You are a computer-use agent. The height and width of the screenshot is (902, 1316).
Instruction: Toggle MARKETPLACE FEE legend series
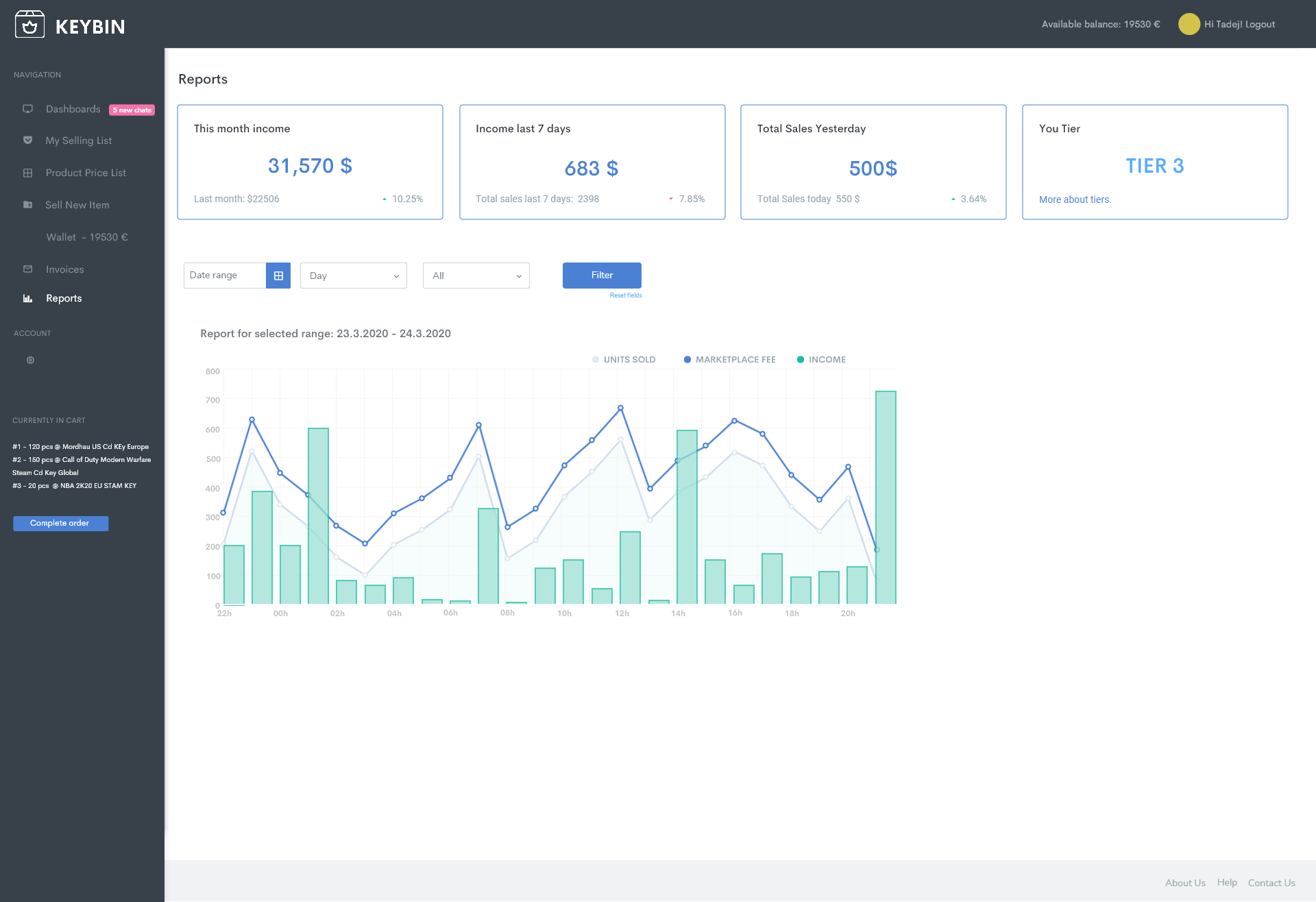point(730,359)
